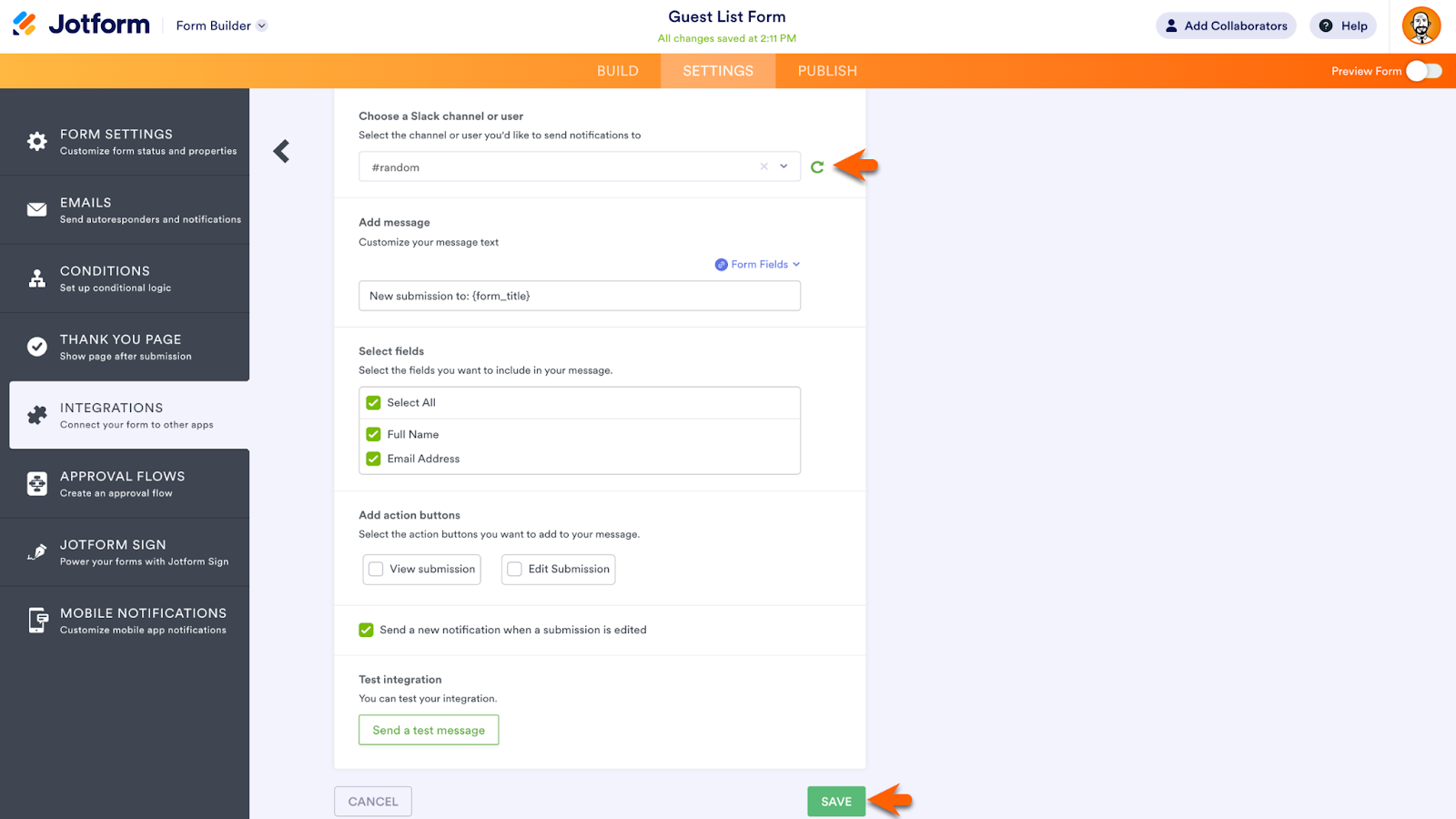This screenshot has height=819, width=1456.
Task: Click the Jotform logo icon
Action: [x=25, y=25]
